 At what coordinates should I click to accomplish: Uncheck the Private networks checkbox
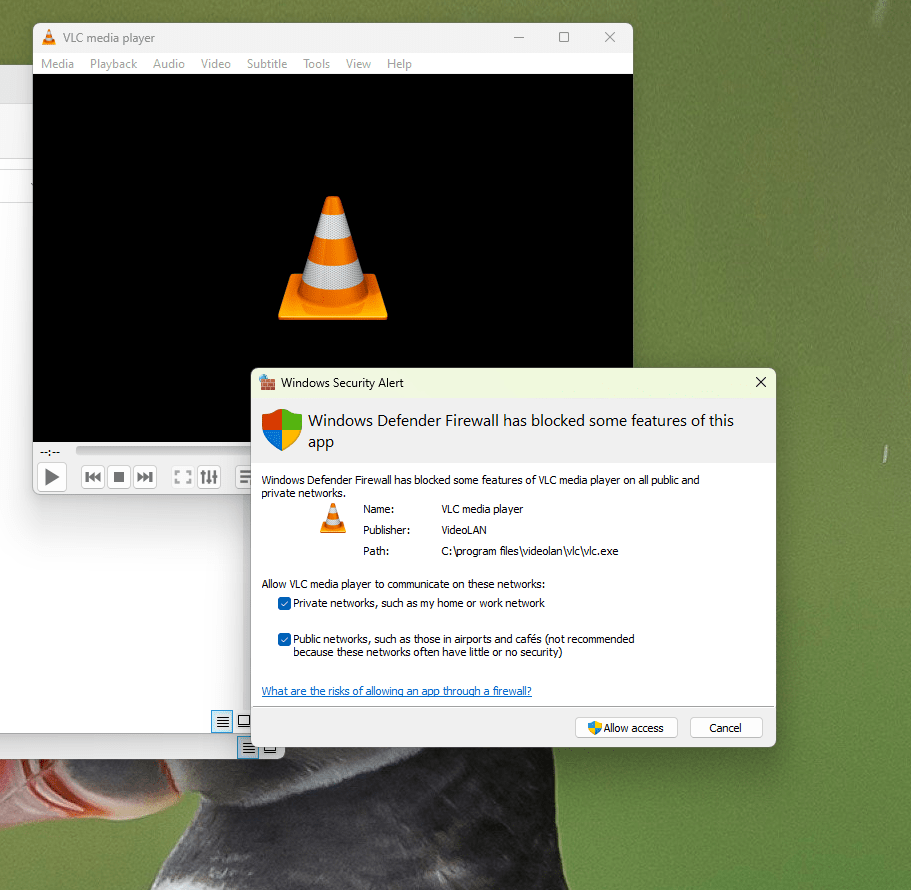click(x=284, y=604)
